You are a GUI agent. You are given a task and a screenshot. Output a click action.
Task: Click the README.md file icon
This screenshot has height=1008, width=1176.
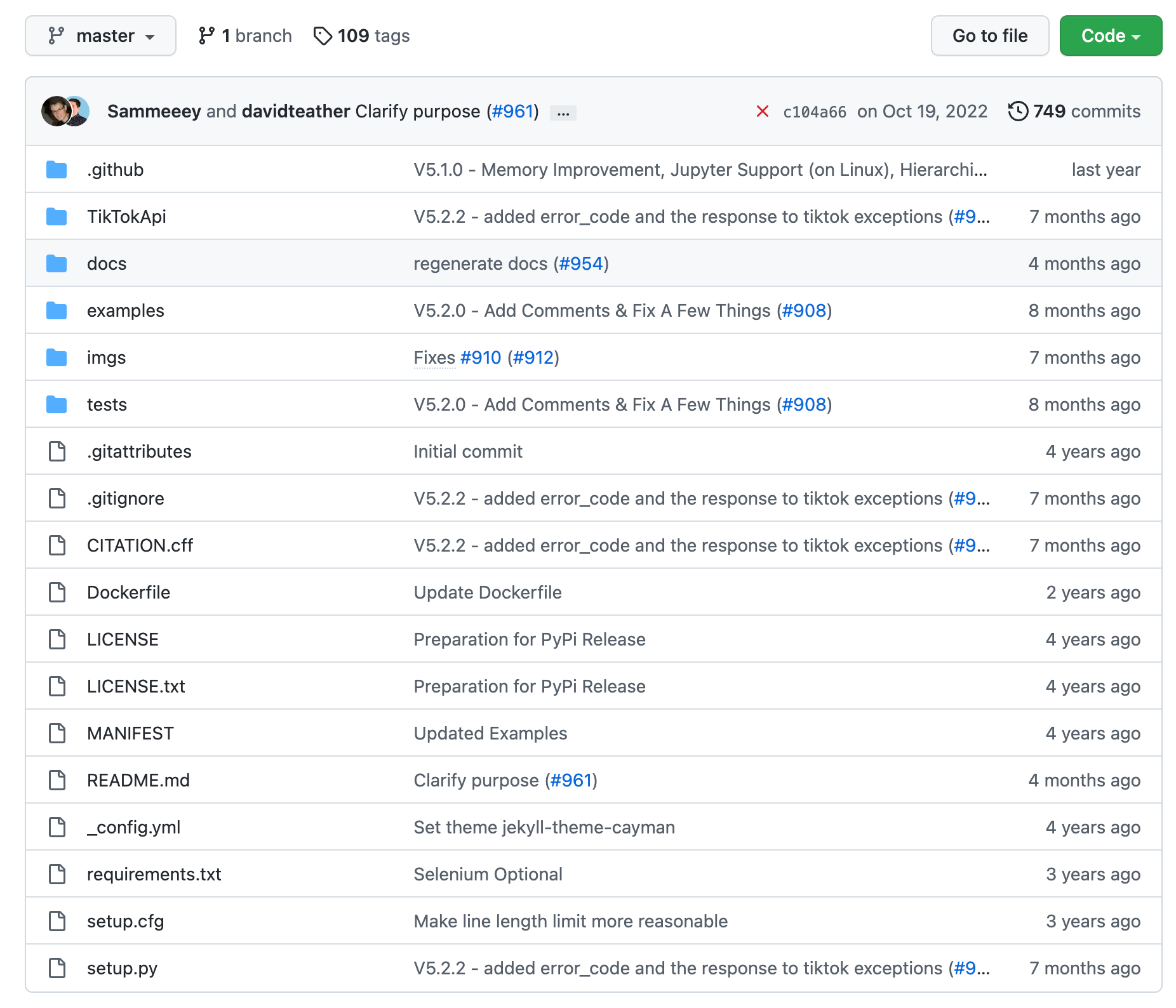(x=57, y=780)
